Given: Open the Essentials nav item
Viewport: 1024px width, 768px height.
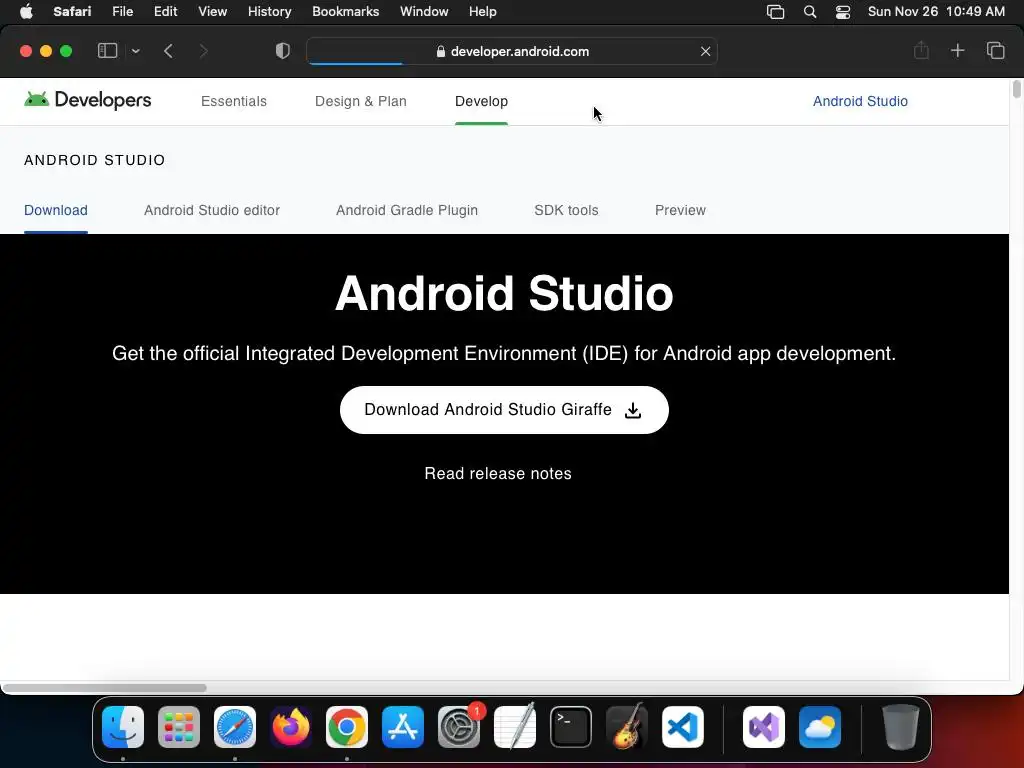Looking at the screenshot, I should tap(234, 101).
